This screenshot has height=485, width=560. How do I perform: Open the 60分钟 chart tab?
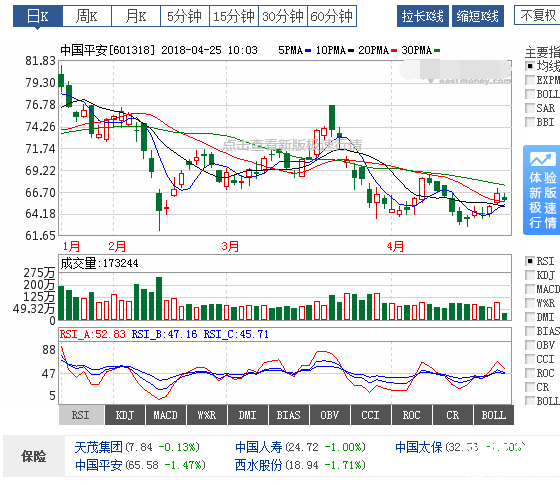332,16
